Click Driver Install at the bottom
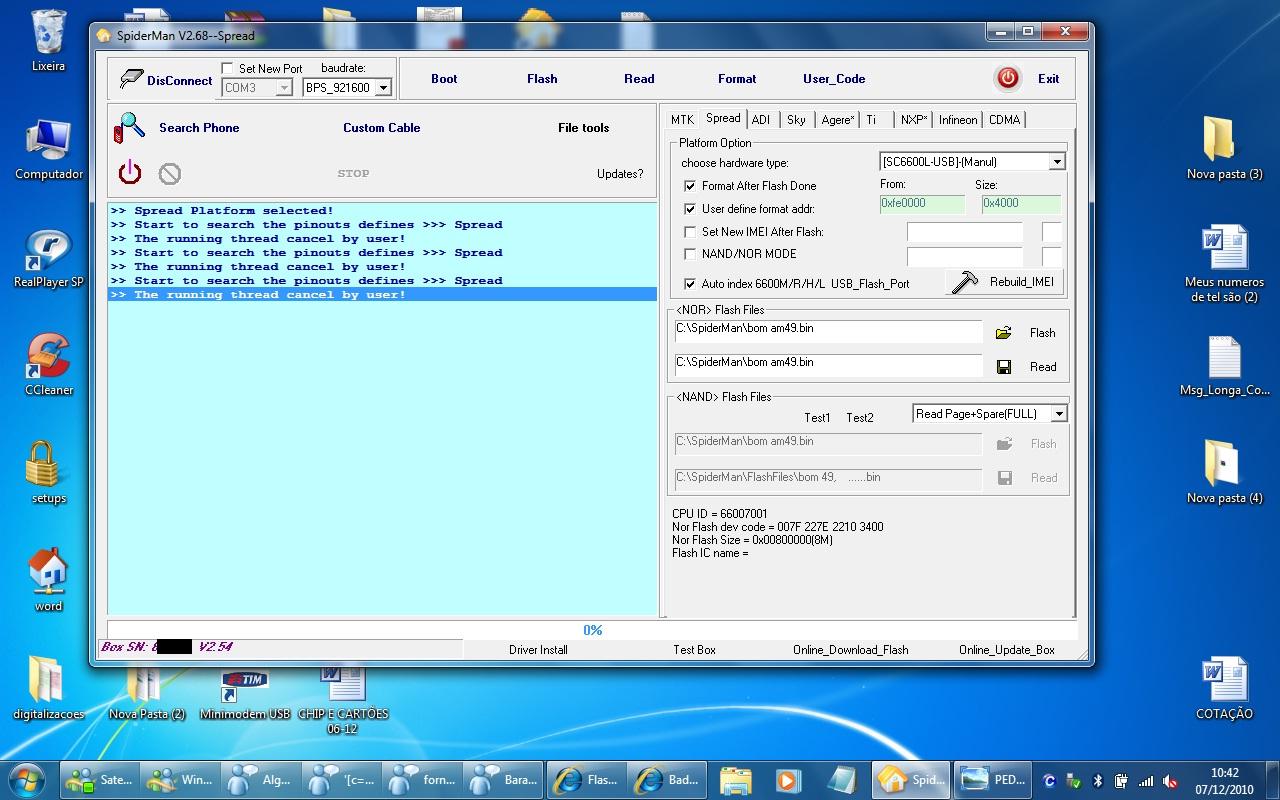Screen dimensions: 1280x800 tap(538, 650)
